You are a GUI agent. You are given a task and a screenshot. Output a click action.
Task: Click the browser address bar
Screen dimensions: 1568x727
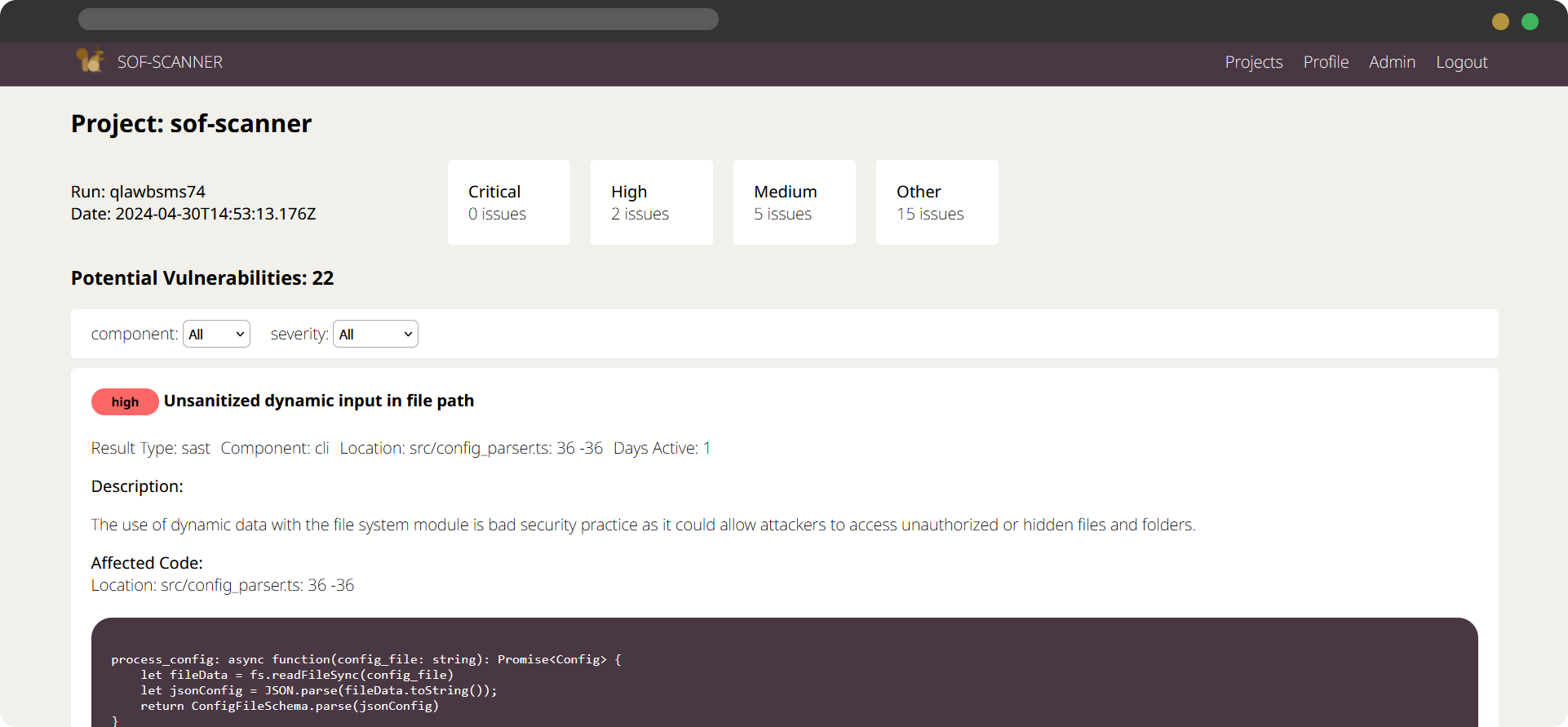[x=398, y=20]
